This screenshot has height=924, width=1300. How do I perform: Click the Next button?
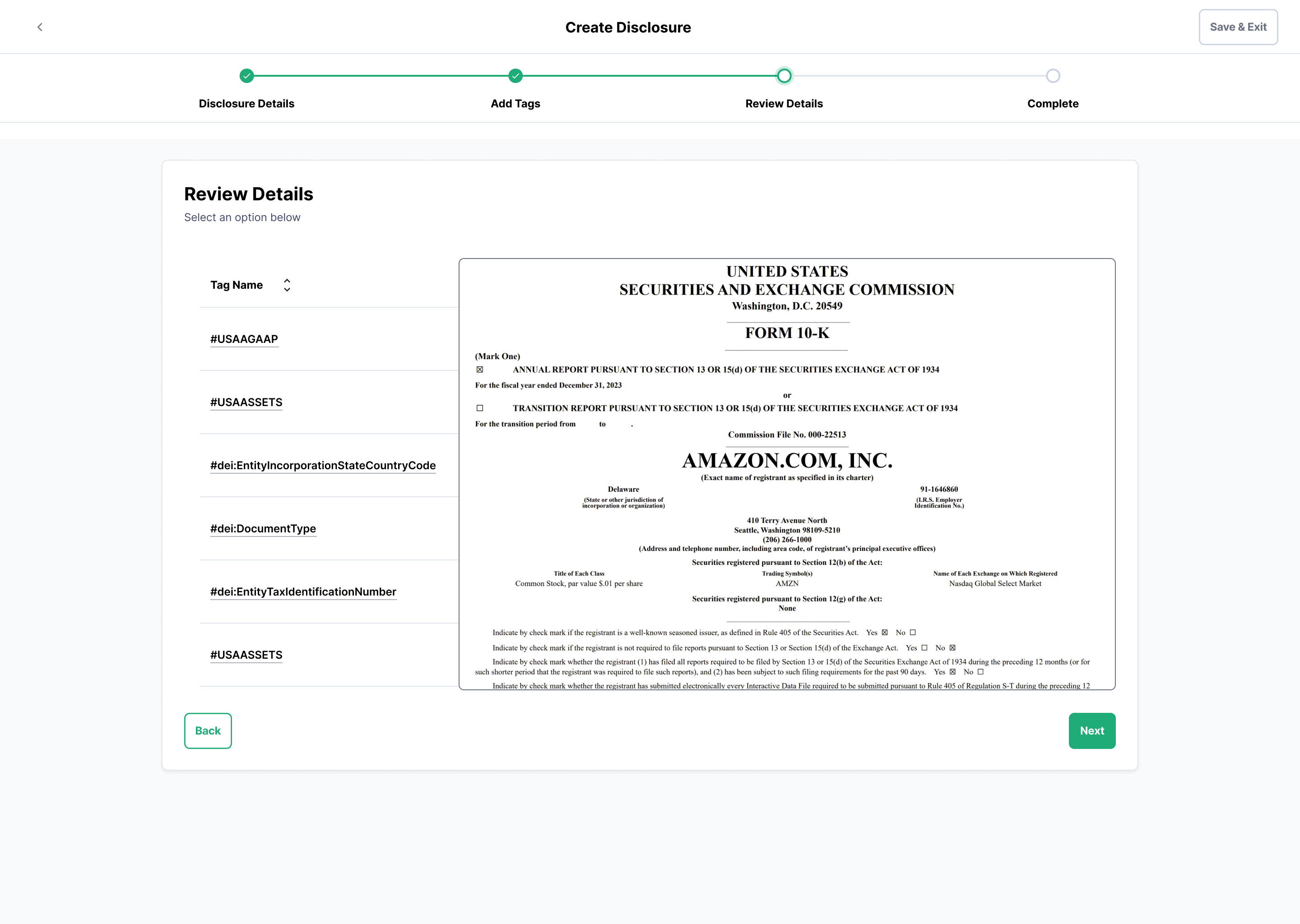tap(1091, 730)
